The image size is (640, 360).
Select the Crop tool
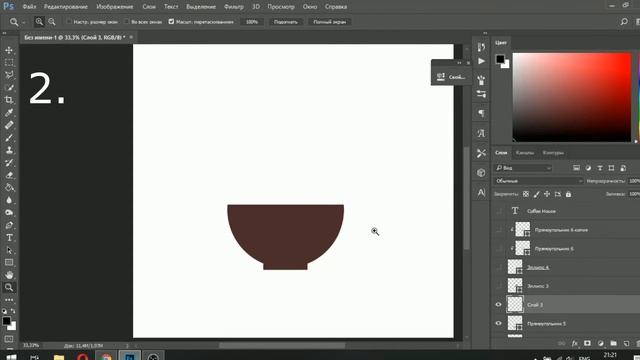point(9,100)
